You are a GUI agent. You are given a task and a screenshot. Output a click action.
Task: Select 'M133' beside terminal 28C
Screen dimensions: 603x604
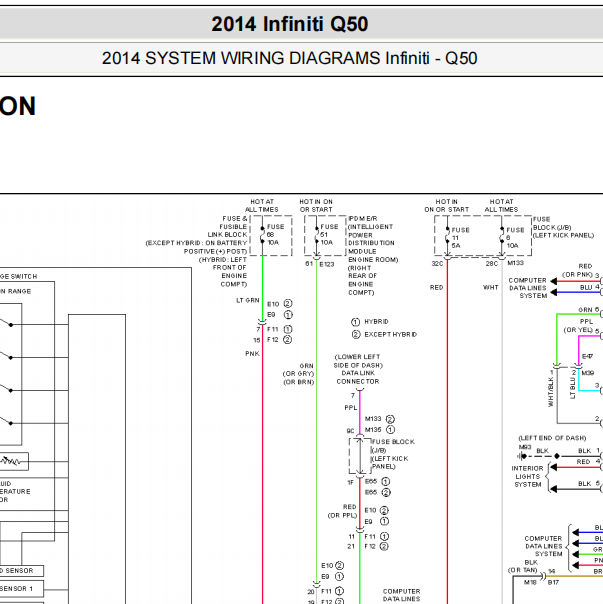click(515, 263)
